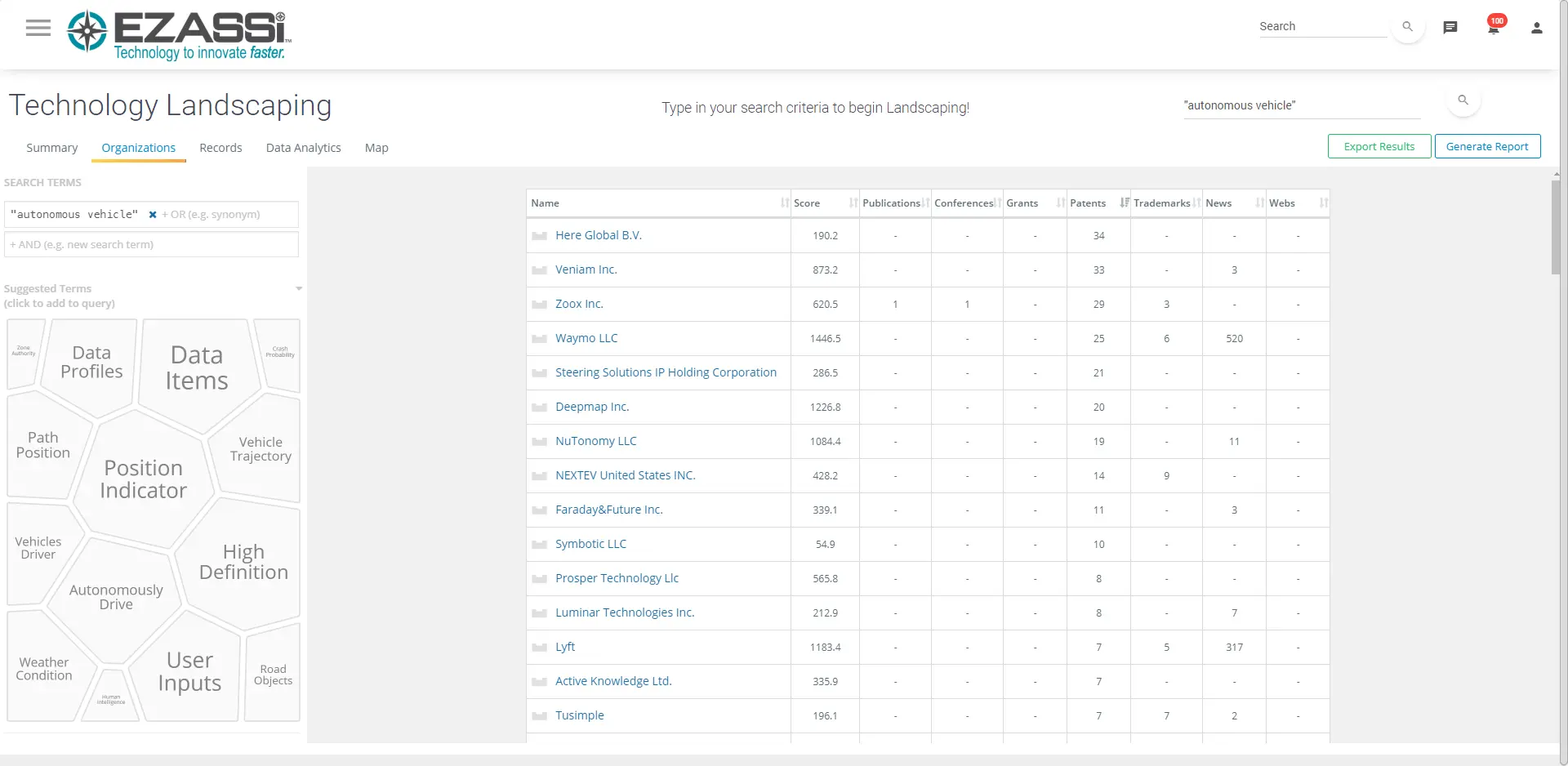Screen dimensions: 1568x766
Task: Click the Lyft organization icon
Action: pyautogui.click(x=539, y=648)
